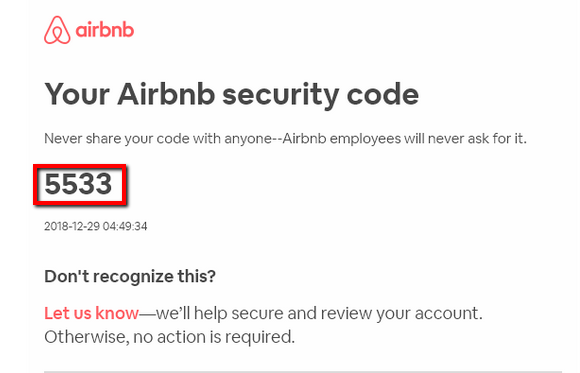Click "Otherwise, no action is required." line
The width and height of the screenshot is (580, 373).
pos(169,337)
